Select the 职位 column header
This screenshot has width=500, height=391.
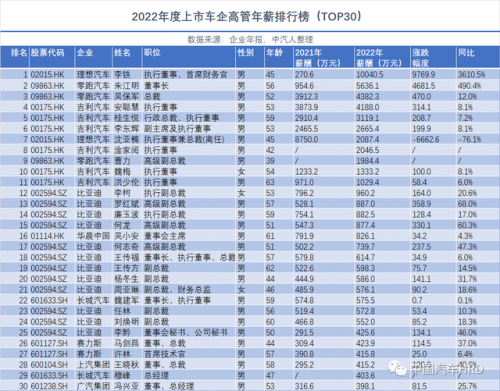tap(152, 53)
